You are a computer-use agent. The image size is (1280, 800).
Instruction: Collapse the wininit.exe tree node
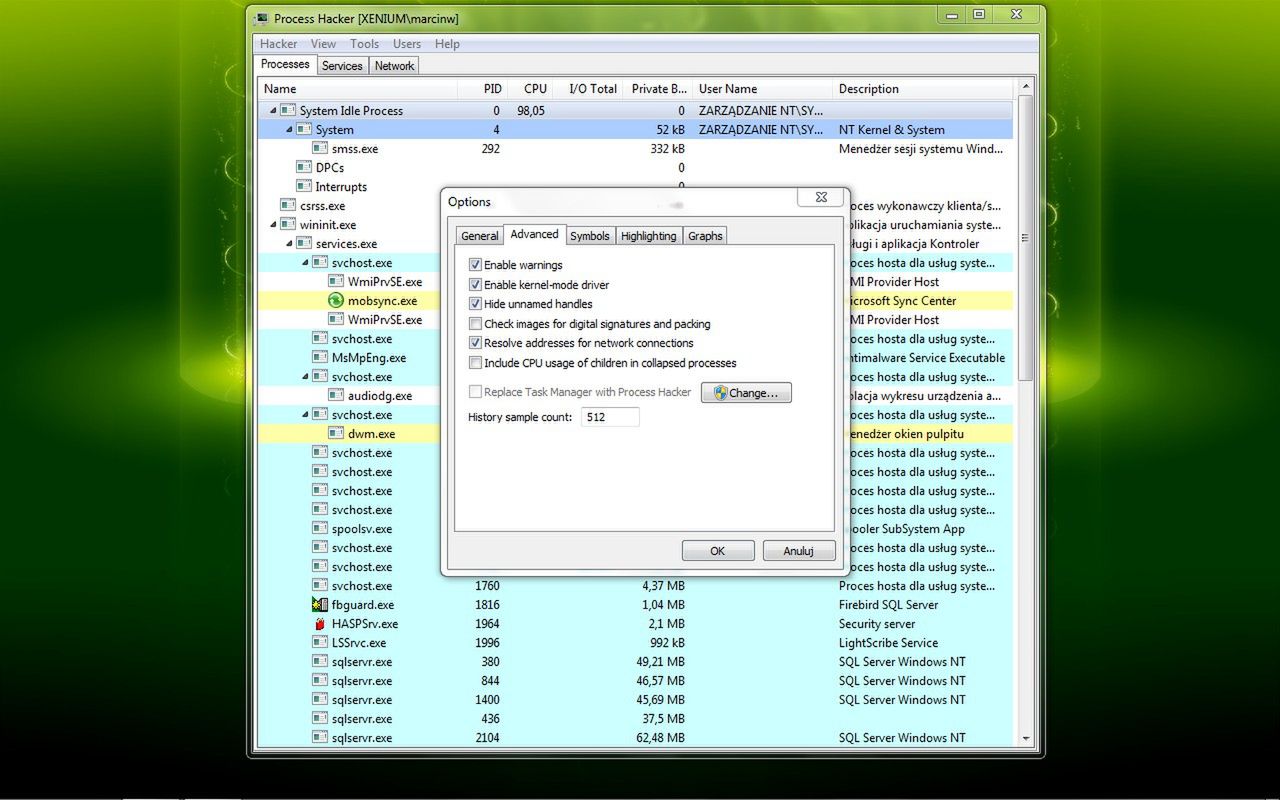pos(273,225)
